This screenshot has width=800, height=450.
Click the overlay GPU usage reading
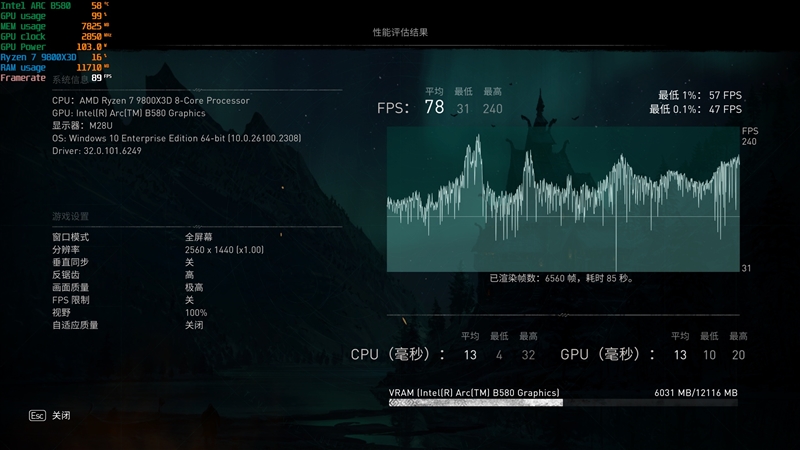(54, 16)
